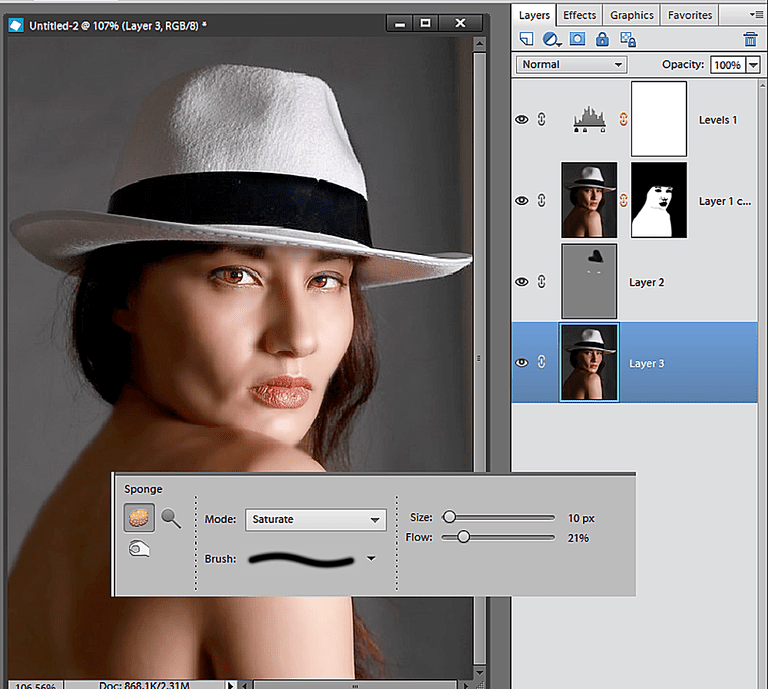Create a new layer icon
Viewport: 768px width, 689px height.
pos(527,39)
